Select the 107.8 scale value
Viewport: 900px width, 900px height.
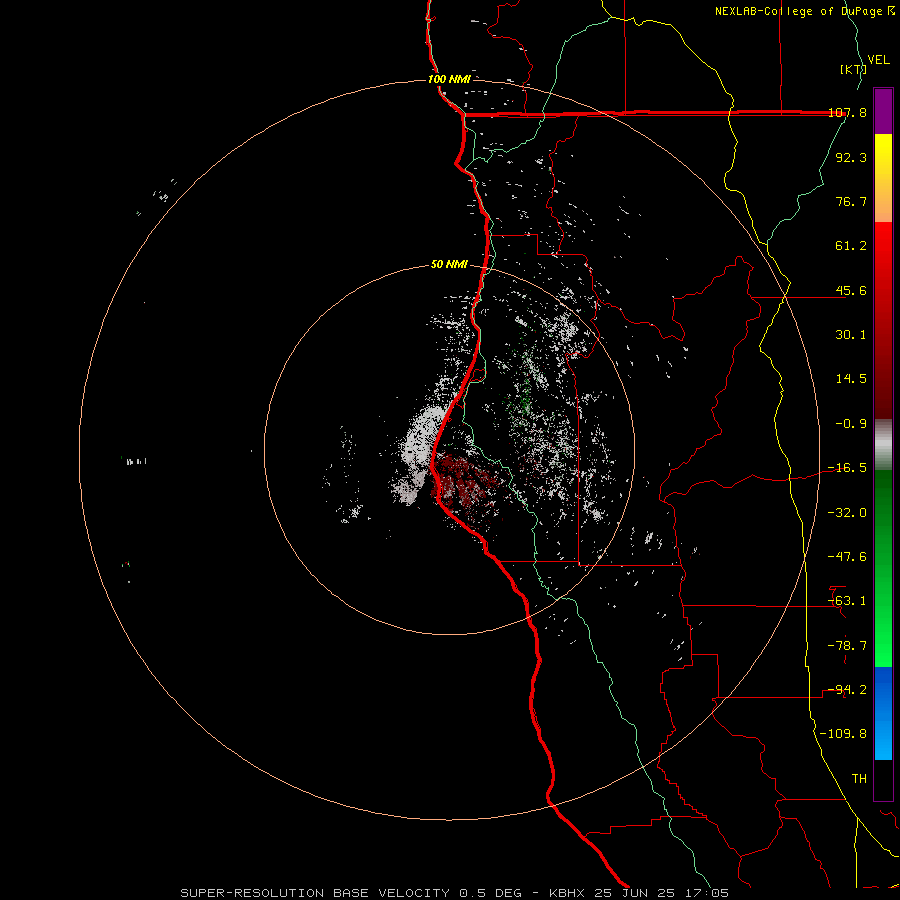848,112
